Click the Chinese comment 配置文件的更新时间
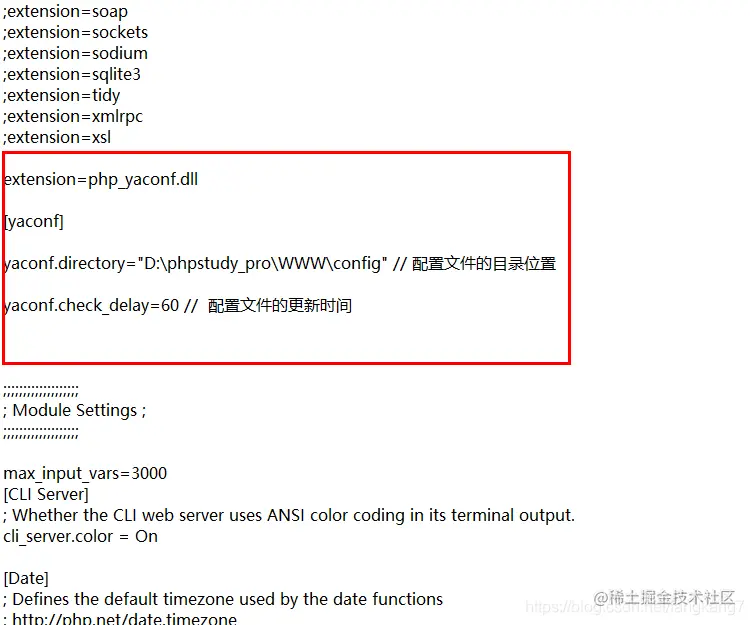This screenshot has width=754, height=625. pyautogui.click(x=280, y=306)
